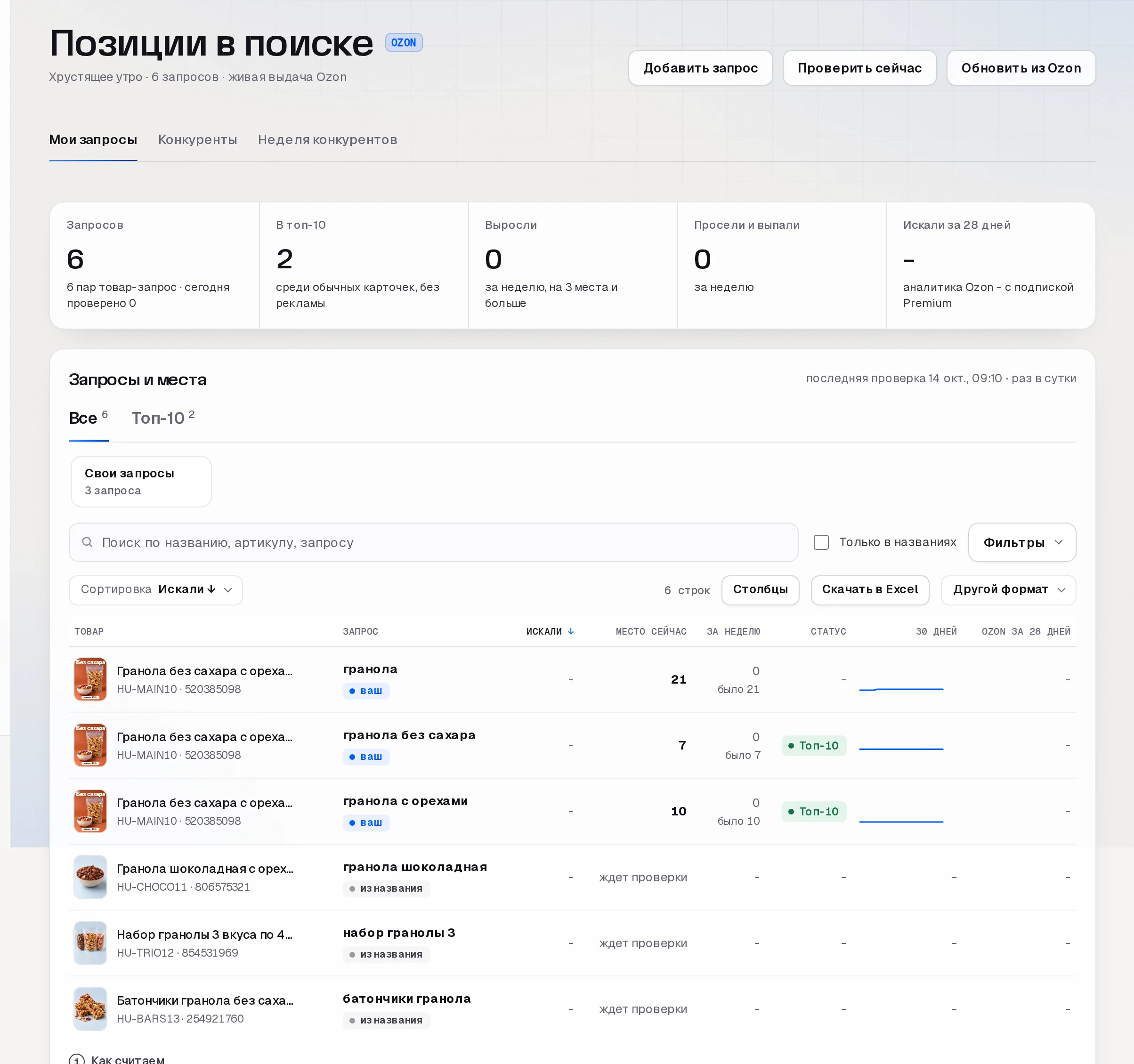
Task: Select the Мои запросы tab
Action: click(x=93, y=140)
